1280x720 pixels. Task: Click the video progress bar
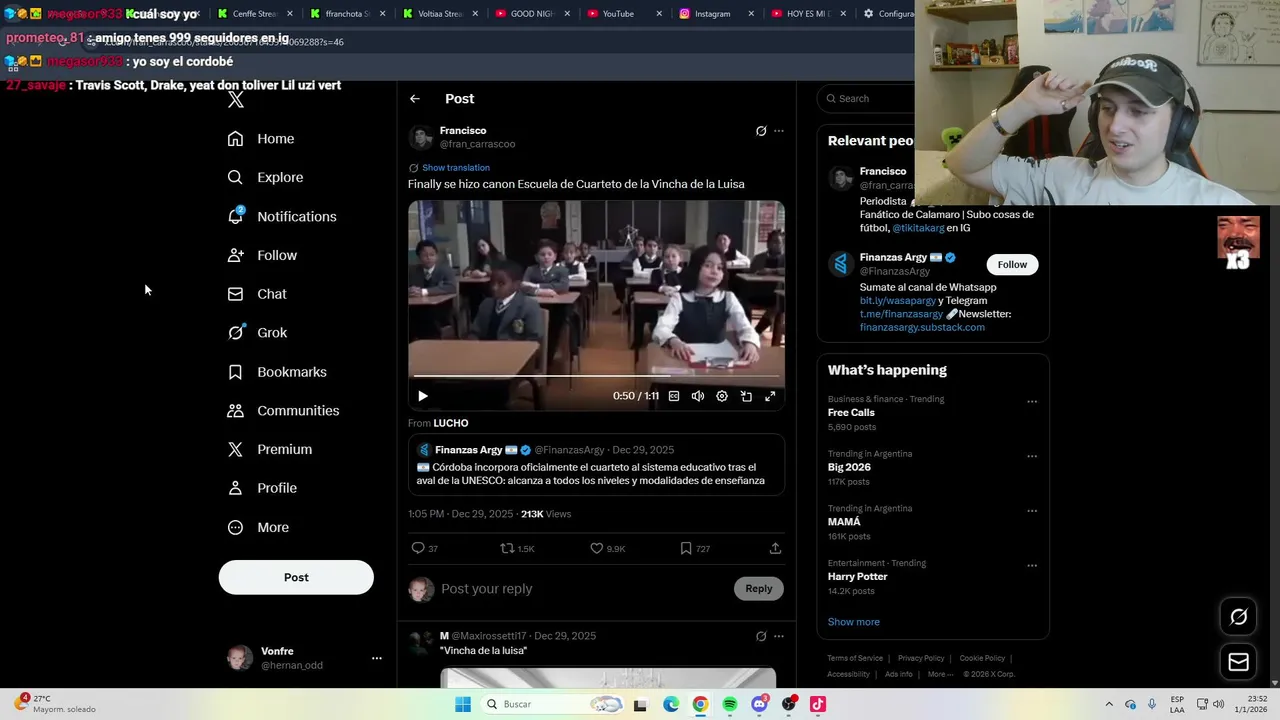point(596,377)
